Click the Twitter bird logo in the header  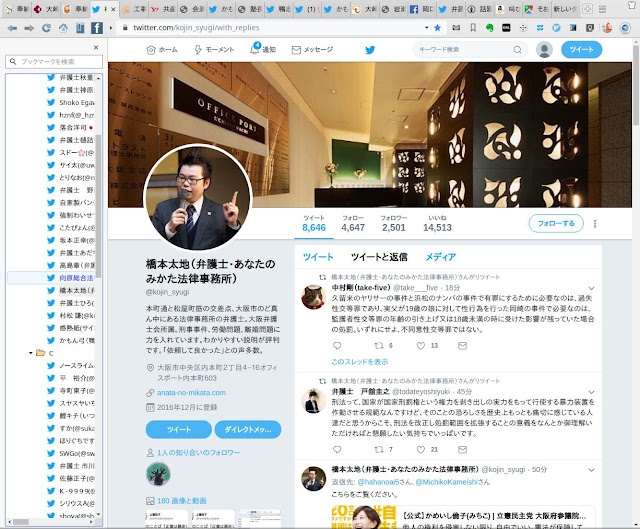[x=370, y=50]
